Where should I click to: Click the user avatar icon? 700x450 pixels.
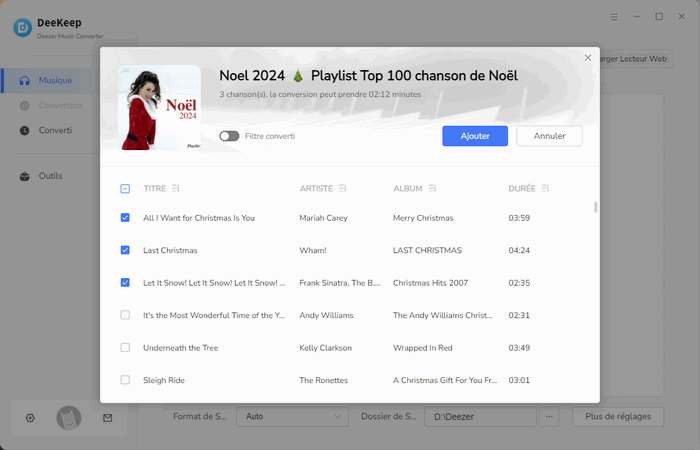click(x=69, y=418)
